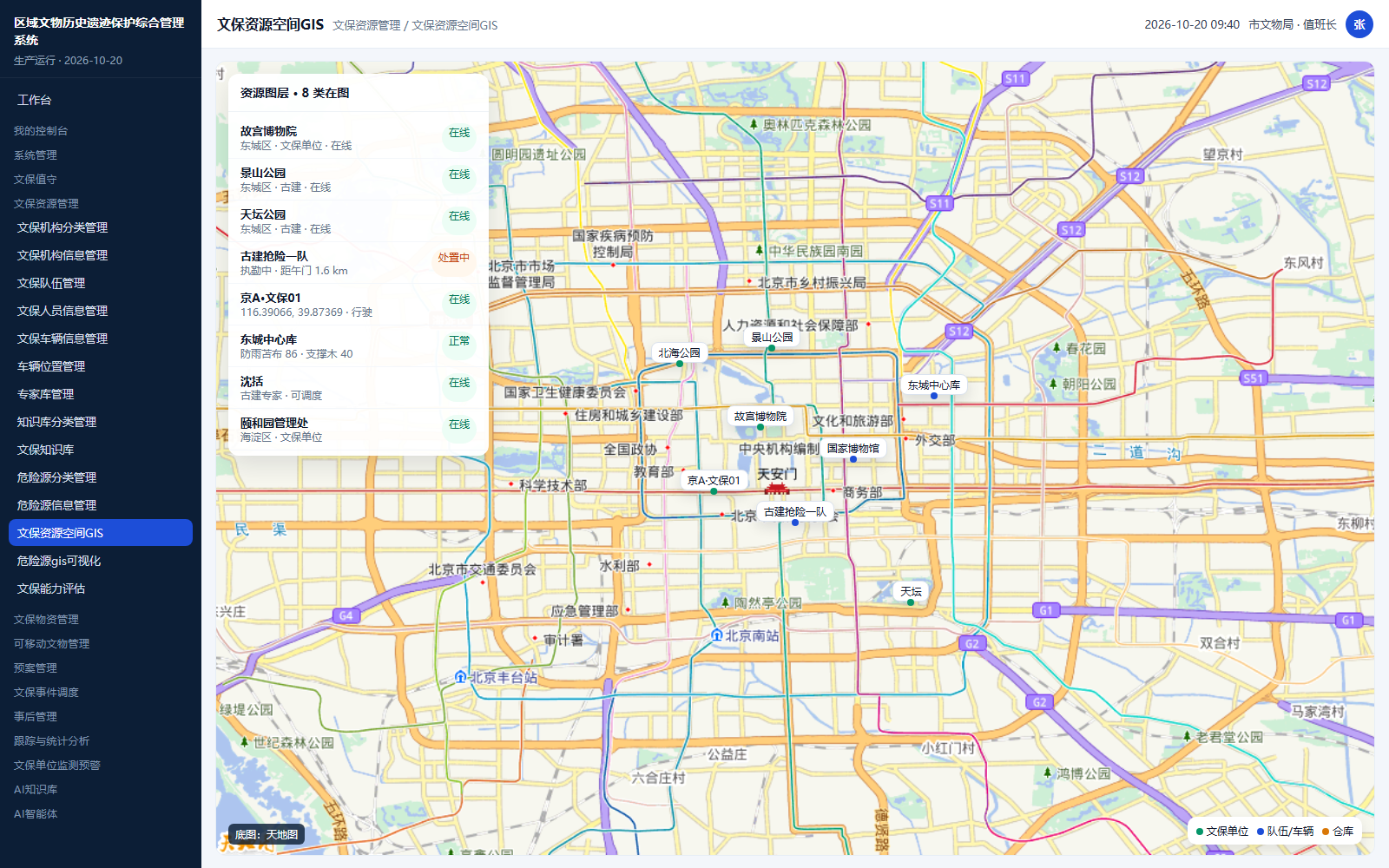
Task: Select 危险源gis可视化 in the sidebar
Action: pos(101,561)
